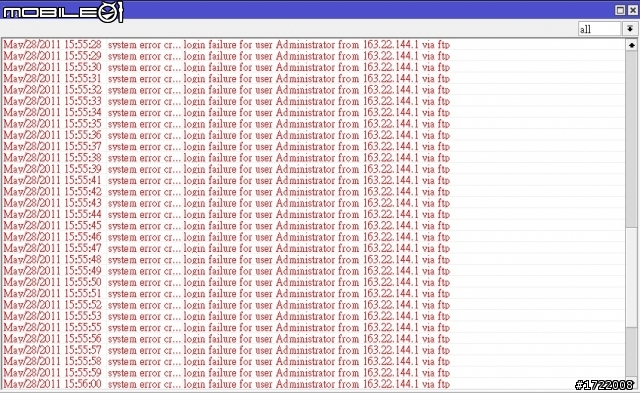The height and width of the screenshot is (393, 640).
Task: Select the log entry at 15:55:35
Action: pos(313,124)
